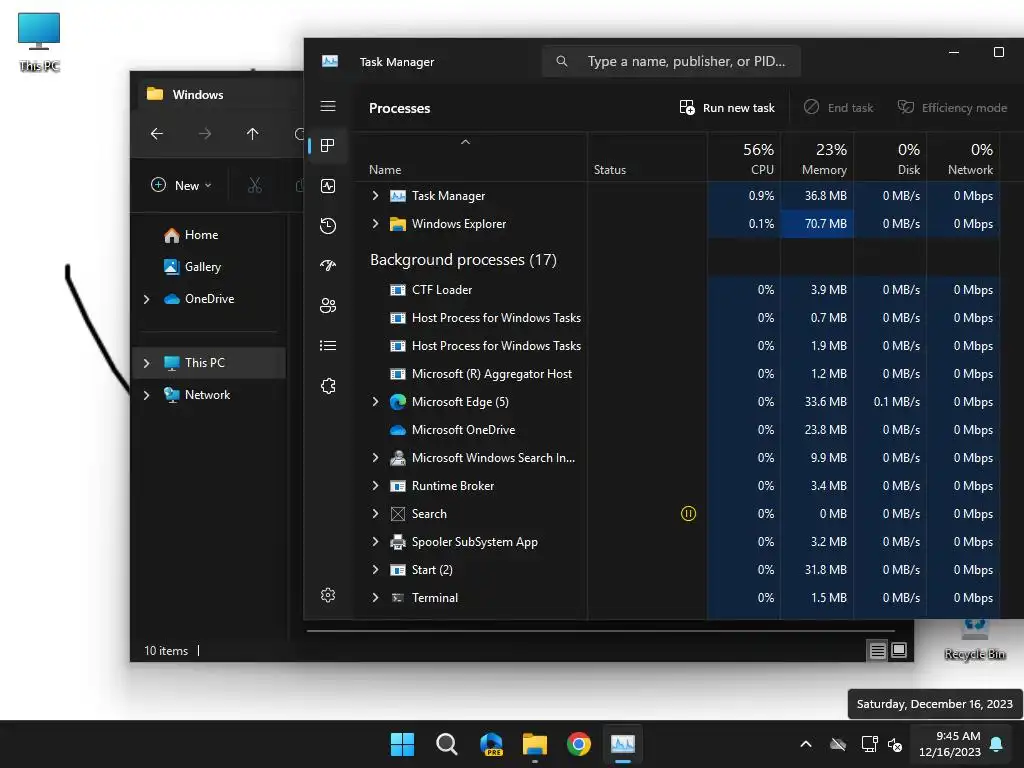Open Task Manager settings gear icon
Image resolution: width=1024 pixels, height=768 pixels.
click(x=328, y=595)
